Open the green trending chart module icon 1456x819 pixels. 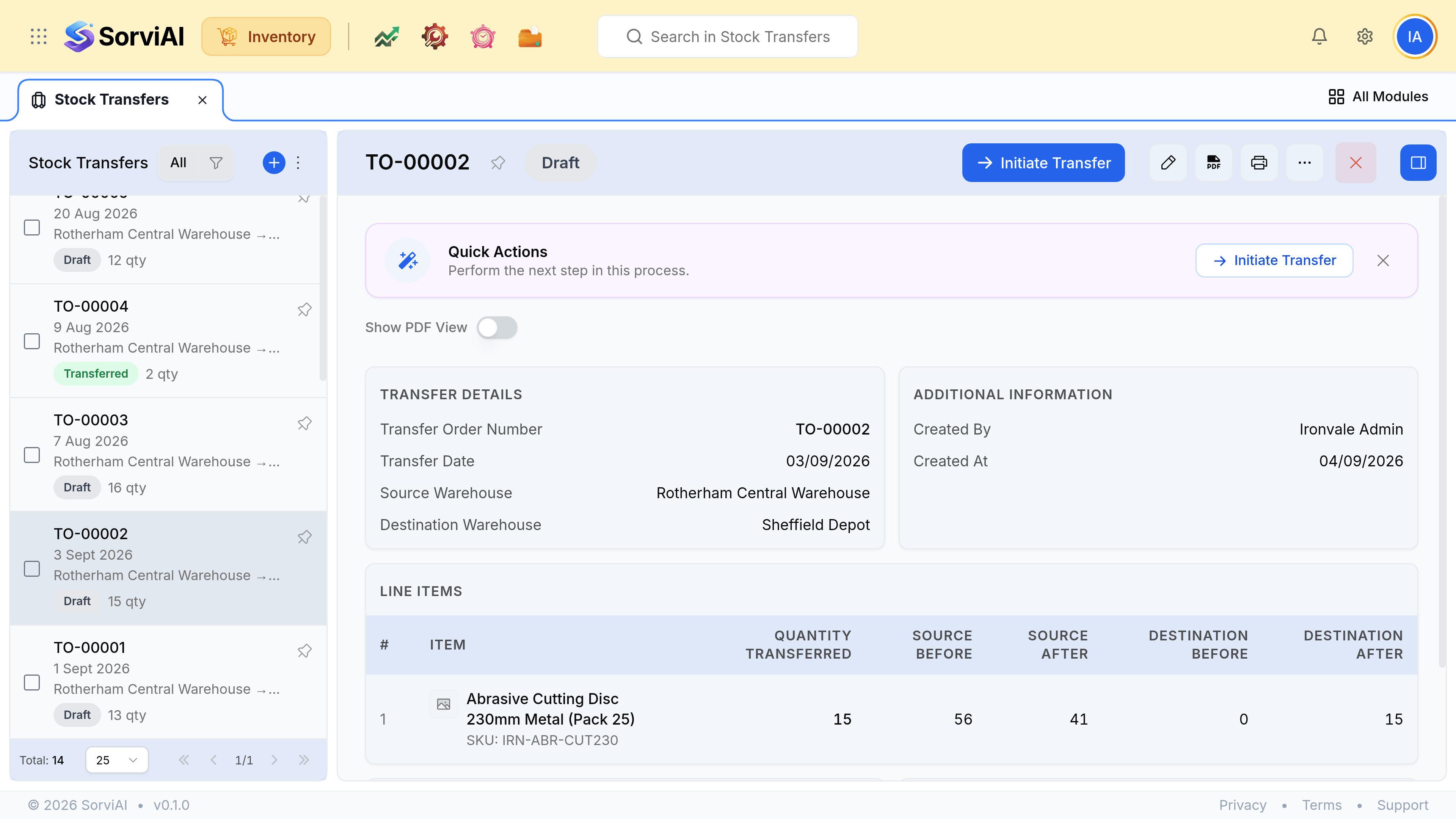click(x=387, y=37)
